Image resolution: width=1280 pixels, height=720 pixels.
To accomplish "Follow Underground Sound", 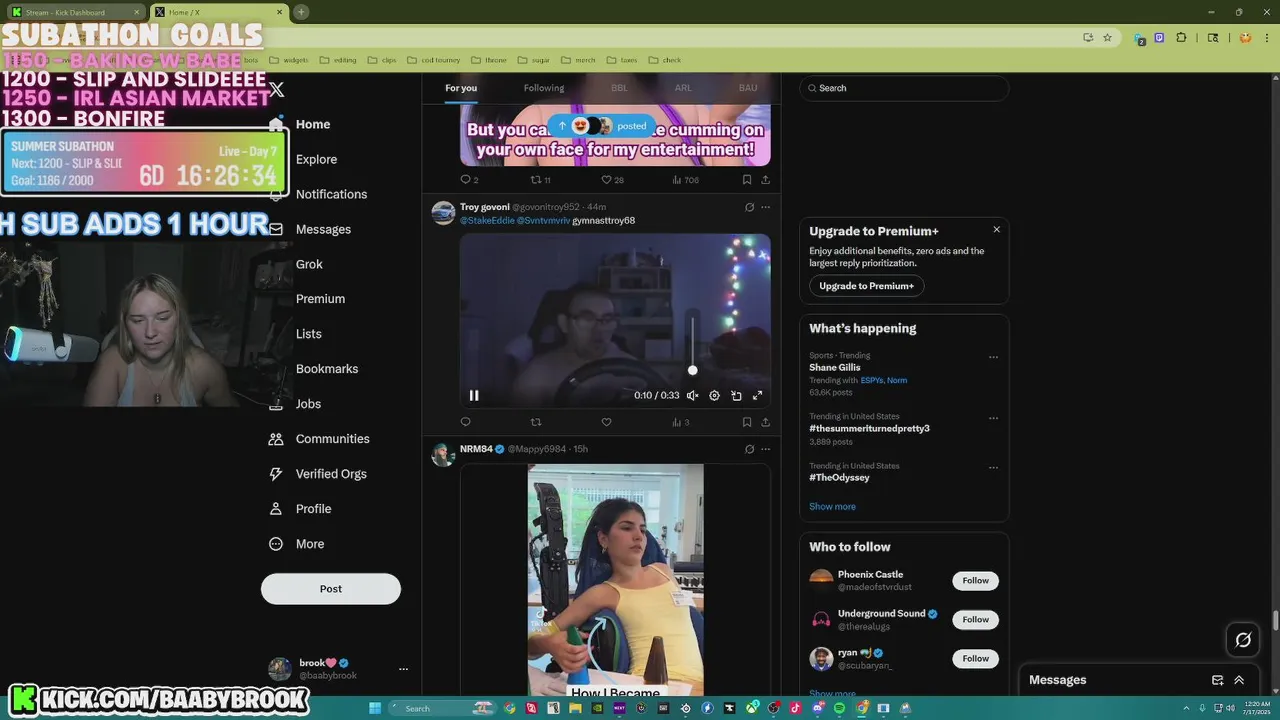I will tap(975, 620).
